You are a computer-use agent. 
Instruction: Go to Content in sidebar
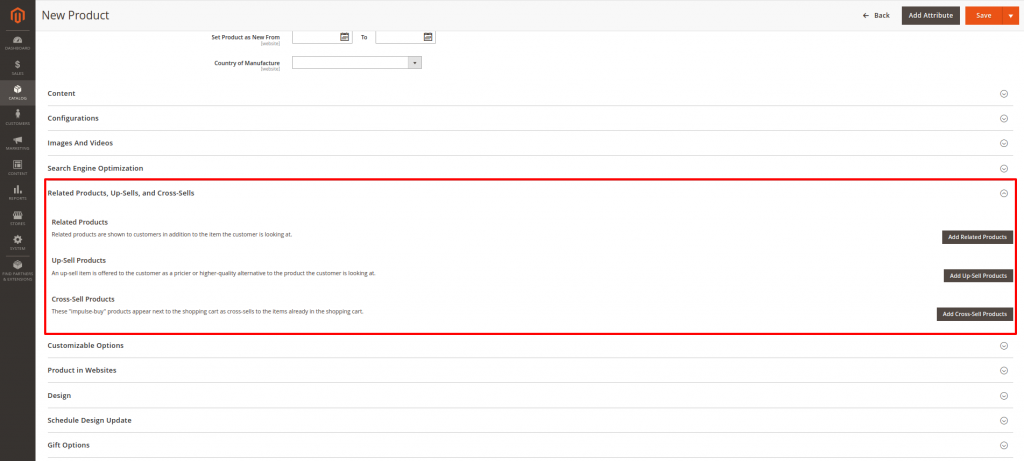(17, 167)
